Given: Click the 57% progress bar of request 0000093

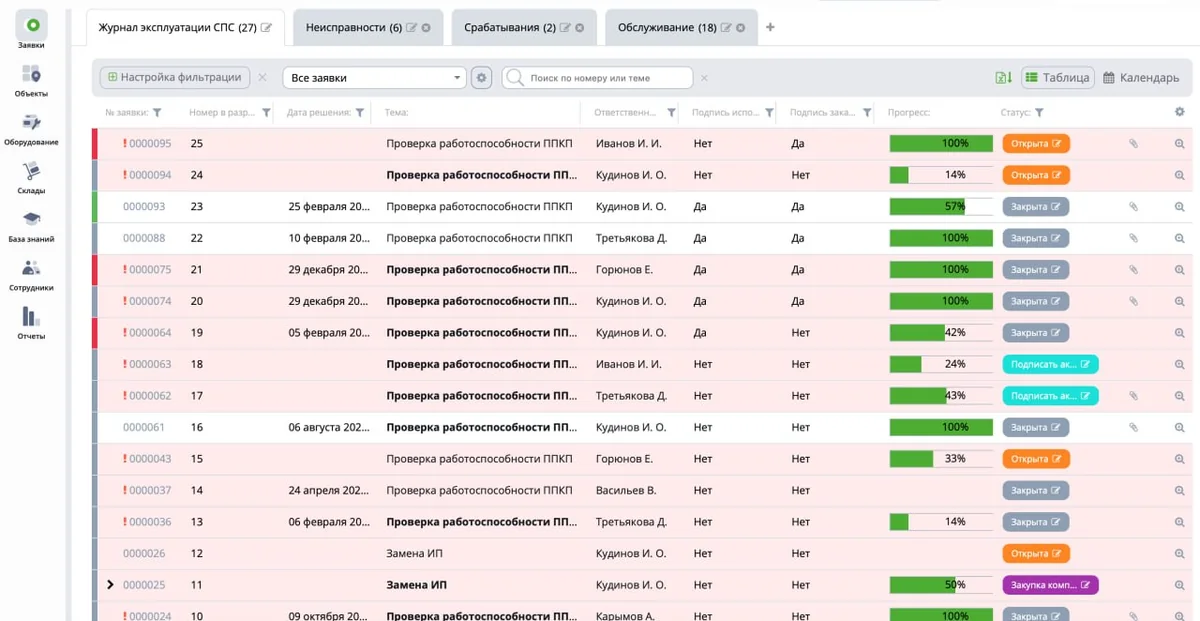Looking at the screenshot, I should coord(941,207).
